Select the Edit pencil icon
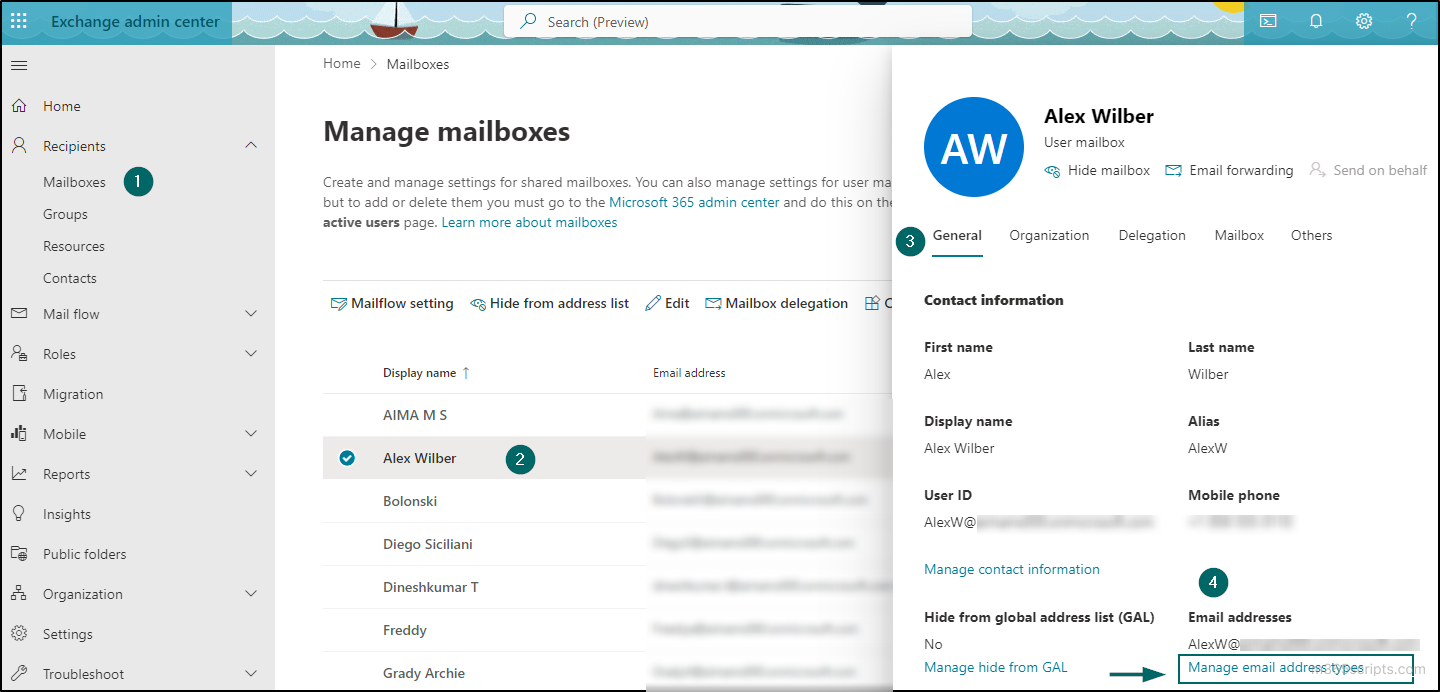1440x692 pixels. click(666, 302)
